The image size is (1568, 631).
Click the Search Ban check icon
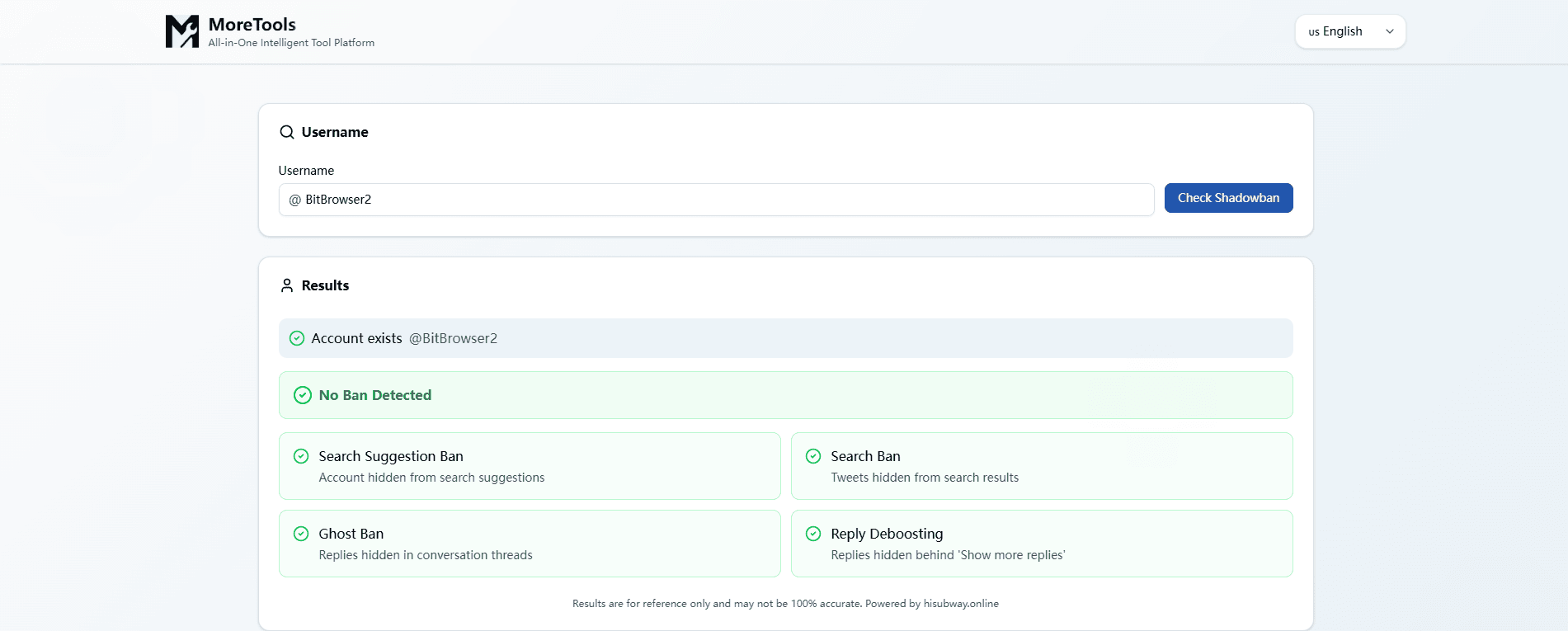click(x=813, y=456)
